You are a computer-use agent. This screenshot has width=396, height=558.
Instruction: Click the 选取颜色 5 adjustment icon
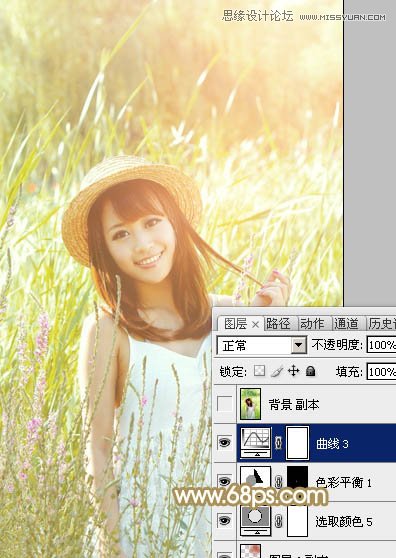(256, 521)
